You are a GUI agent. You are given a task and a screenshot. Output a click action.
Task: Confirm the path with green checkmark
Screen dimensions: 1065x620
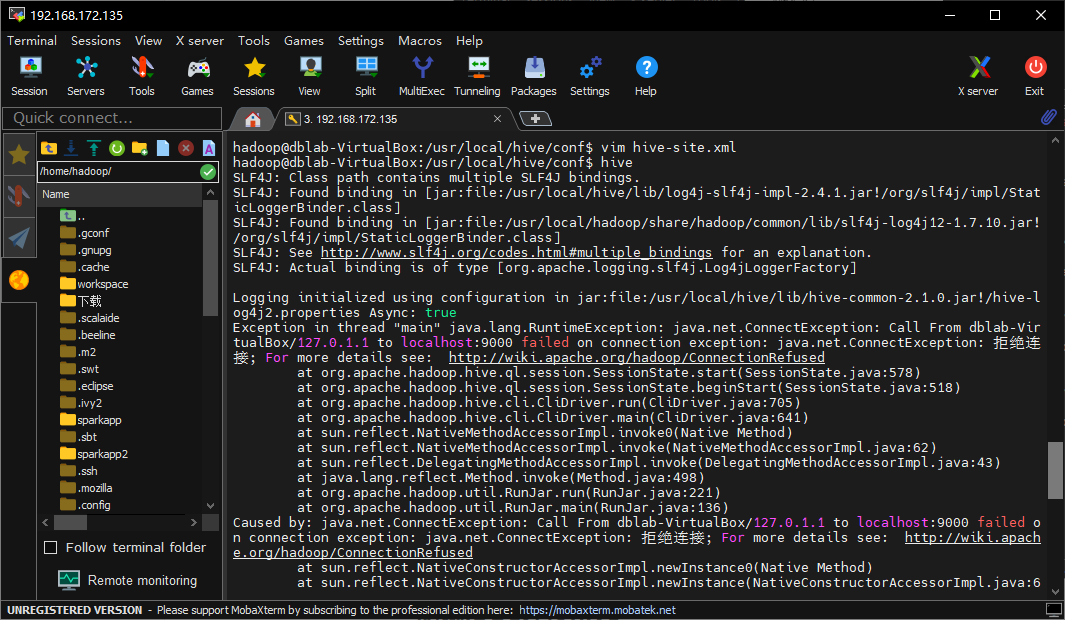[208, 172]
